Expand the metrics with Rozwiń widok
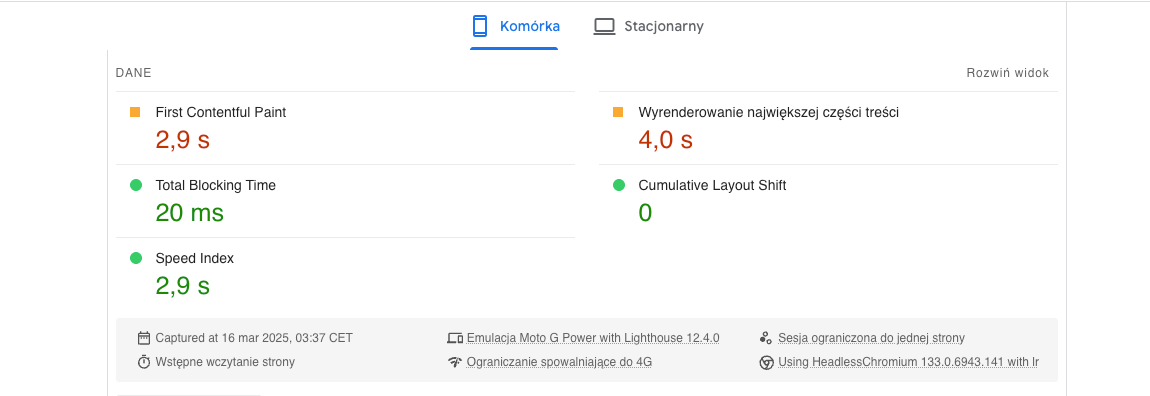1150x396 pixels. point(1008,73)
